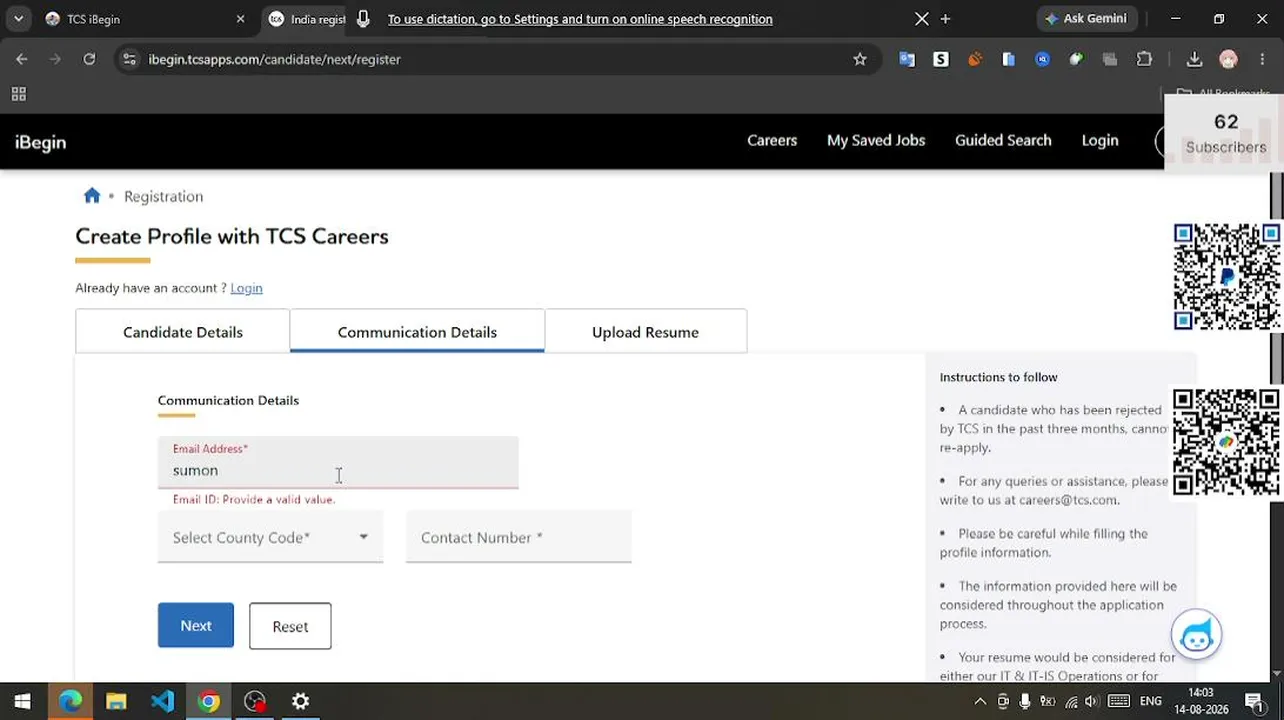Open the Google Translate extension
1284x720 pixels.
click(907, 59)
